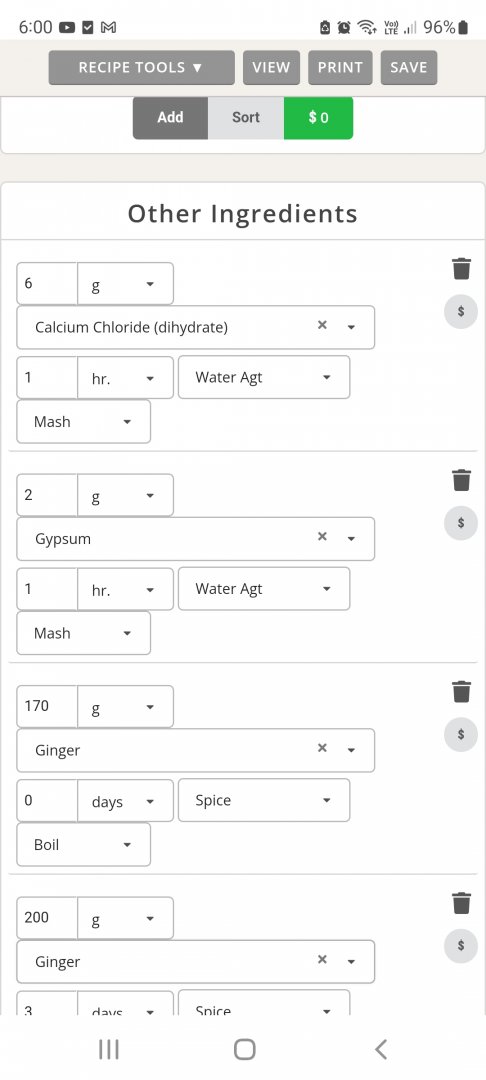The image size is (486, 1080).
Task: Edit the 170 amount field for Ginger
Action: 47,706
